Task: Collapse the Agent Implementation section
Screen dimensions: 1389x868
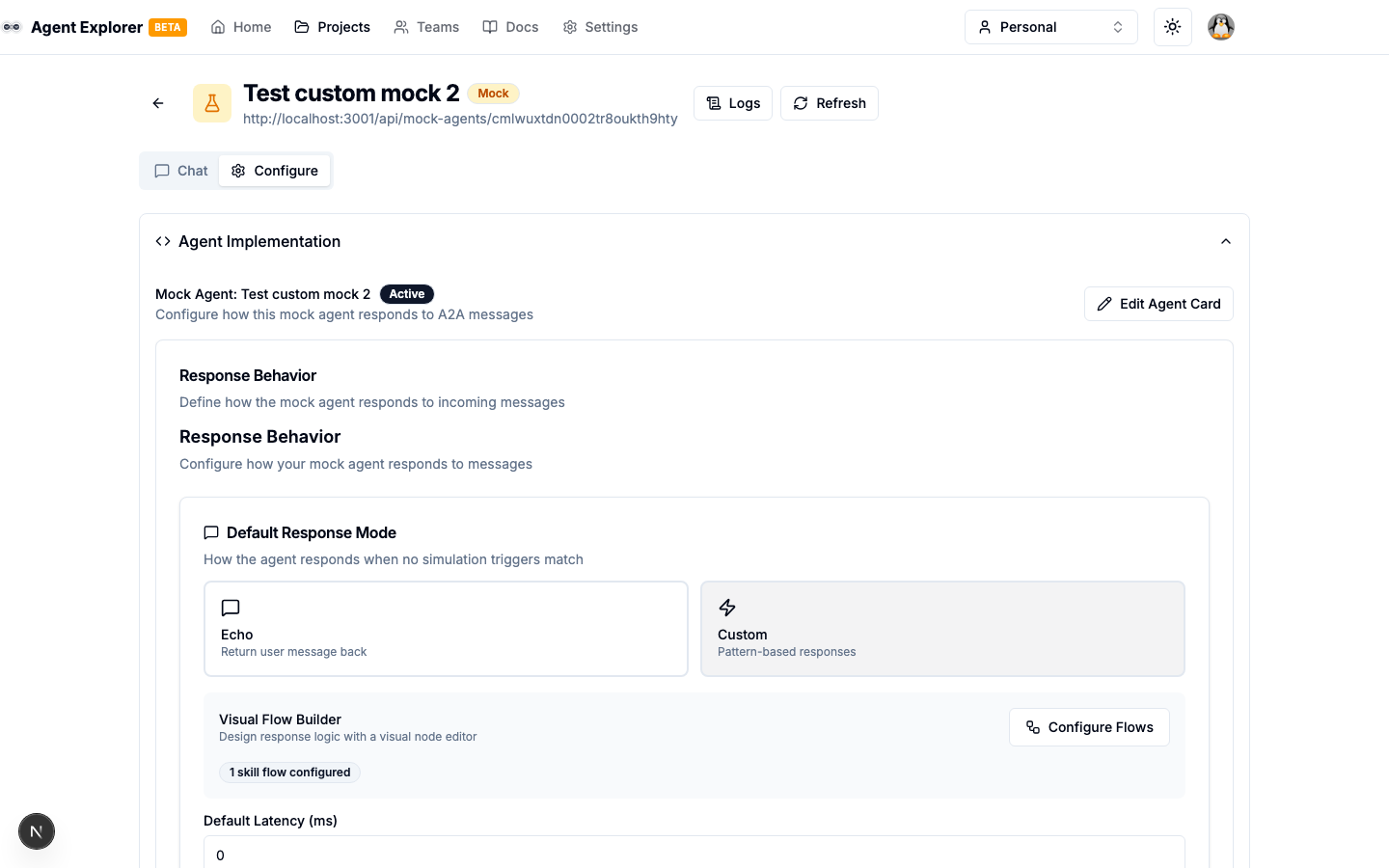Action: [1226, 241]
